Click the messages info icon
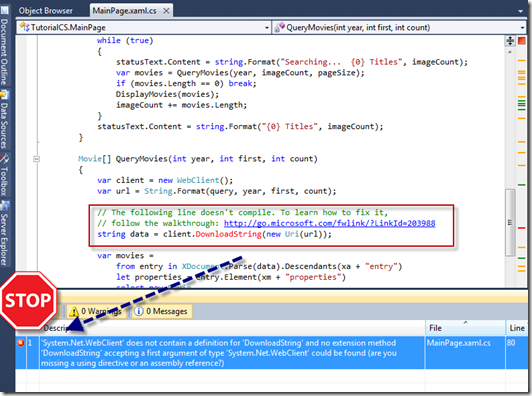 coord(138,311)
